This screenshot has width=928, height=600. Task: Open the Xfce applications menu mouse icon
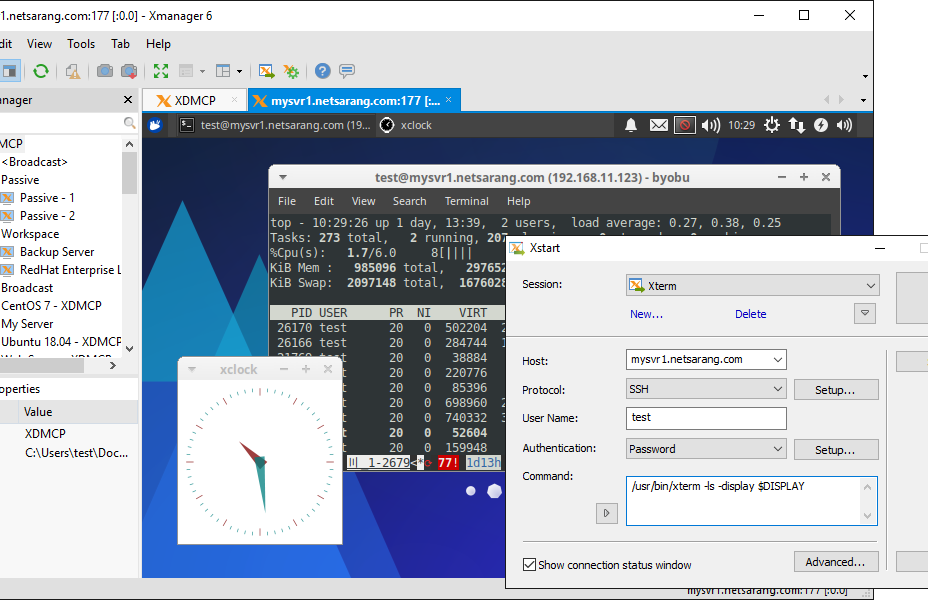coord(155,125)
